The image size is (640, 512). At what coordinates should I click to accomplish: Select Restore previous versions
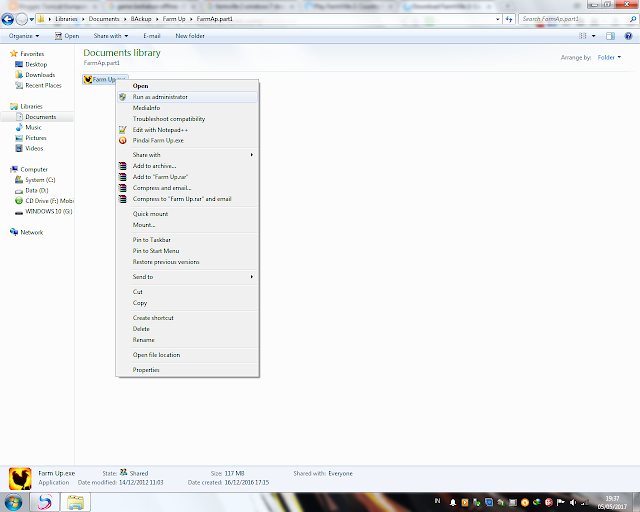(187, 262)
